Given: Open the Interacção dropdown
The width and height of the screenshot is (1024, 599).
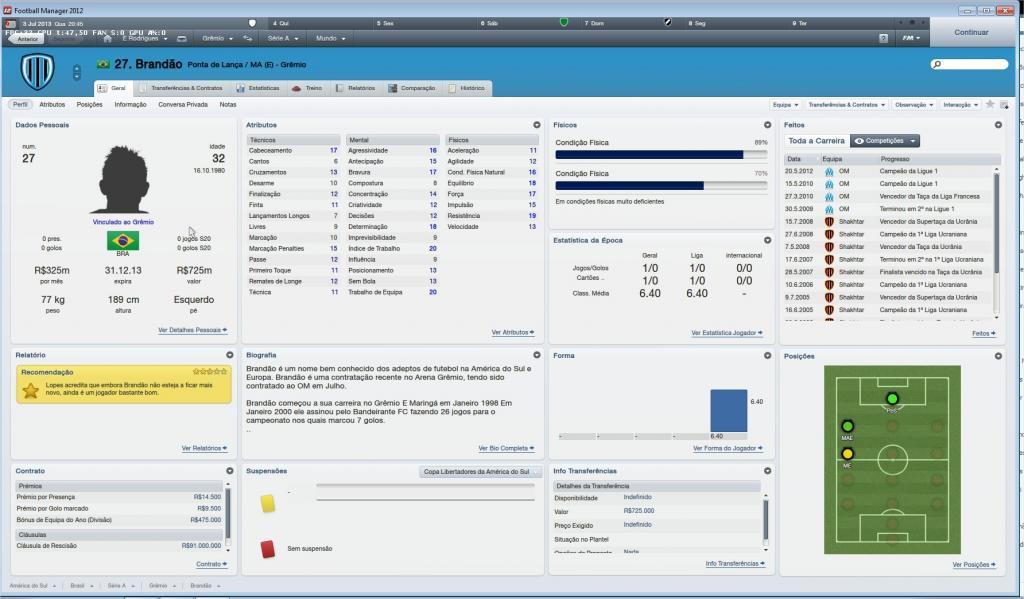Looking at the screenshot, I should [960, 105].
